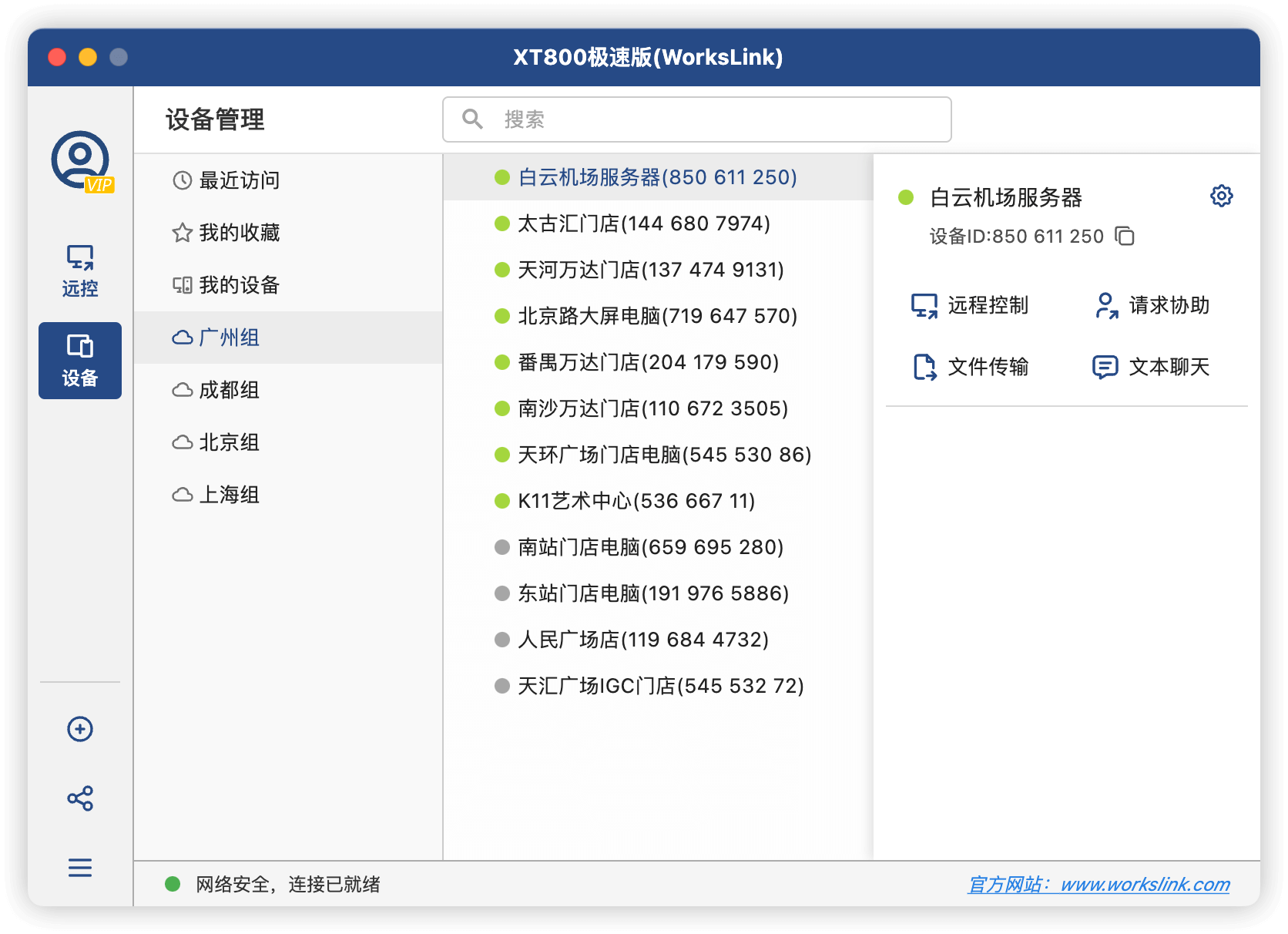Open 最近访问 recent visits
1288x934 pixels.
[x=288, y=180]
